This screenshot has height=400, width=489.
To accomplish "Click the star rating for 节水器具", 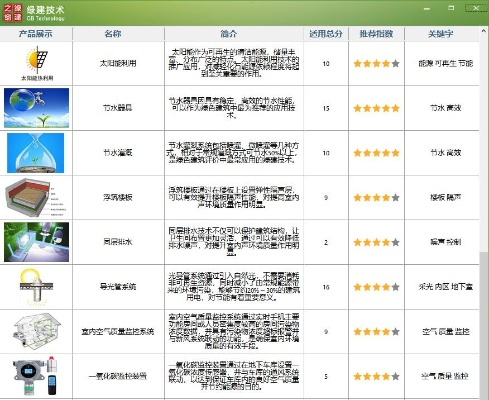I will (x=376, y=108).
